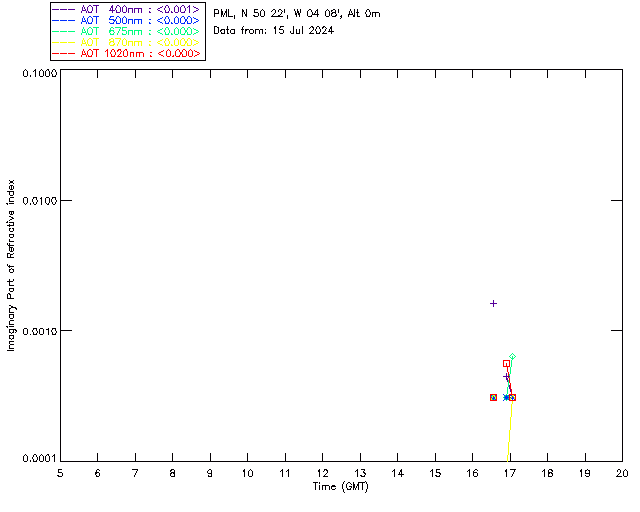Select the upper red square data marker
640x512 pixels.
coord(506,364)
